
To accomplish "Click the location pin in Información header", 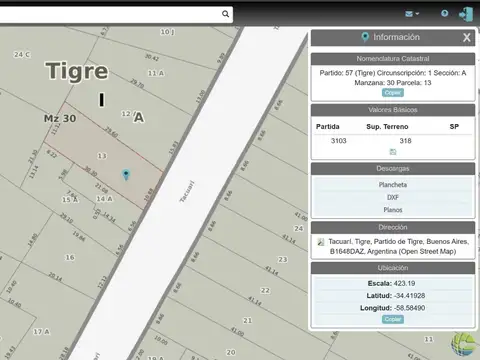I will 365,37.
